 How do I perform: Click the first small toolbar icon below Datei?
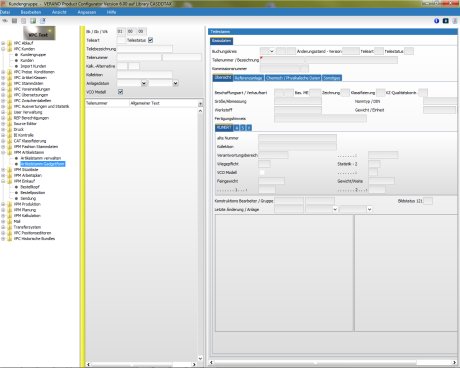click(x=5, y=21)
